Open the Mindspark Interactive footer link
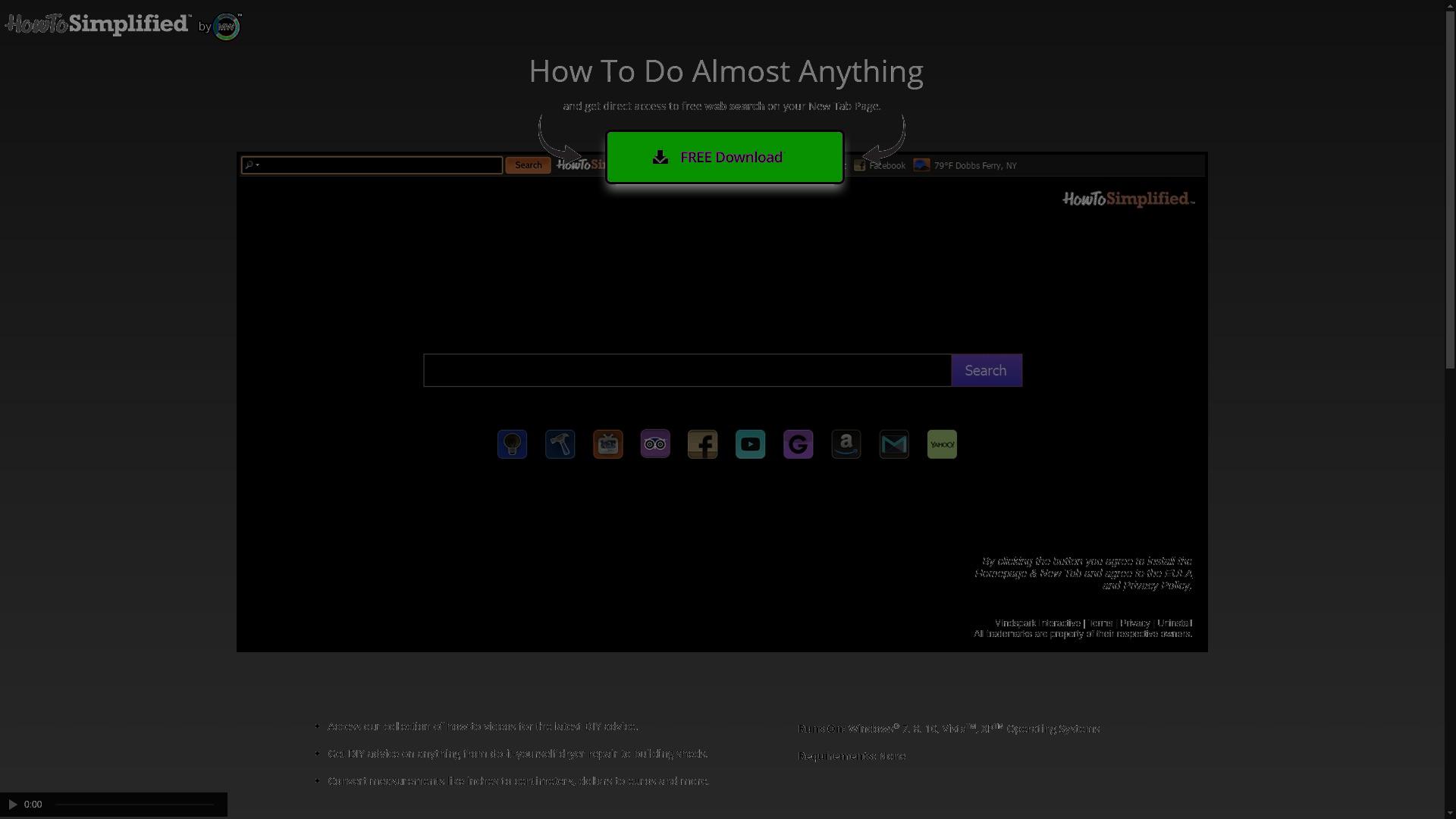1456x819 pixels. [1037, 623]
